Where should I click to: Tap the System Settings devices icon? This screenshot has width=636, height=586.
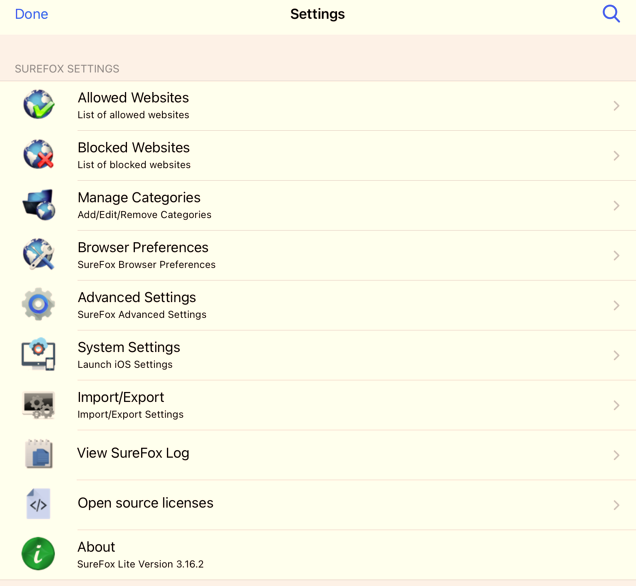click(38, 355)
